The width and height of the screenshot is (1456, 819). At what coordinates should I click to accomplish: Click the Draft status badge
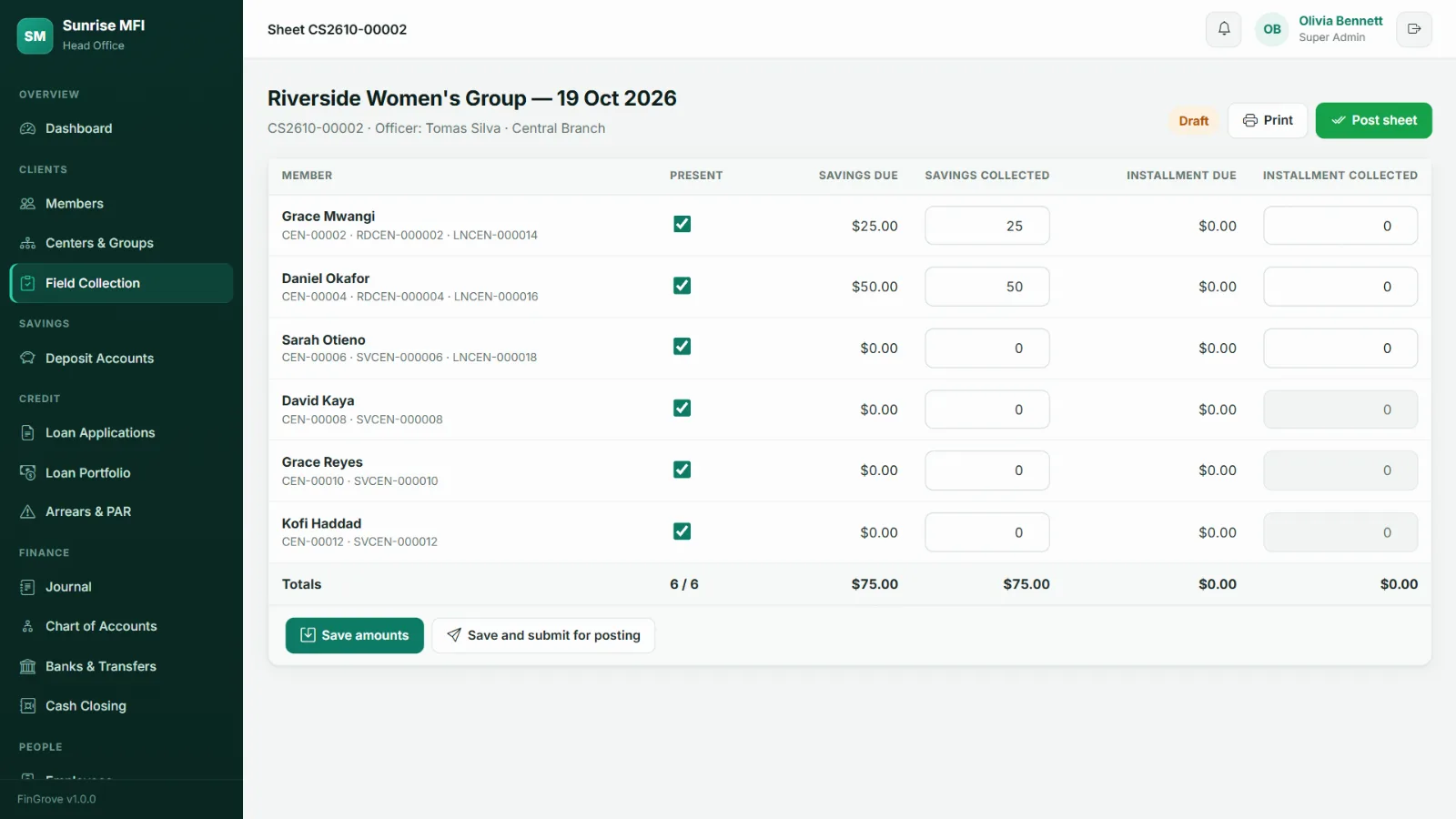click(1193, 121)
